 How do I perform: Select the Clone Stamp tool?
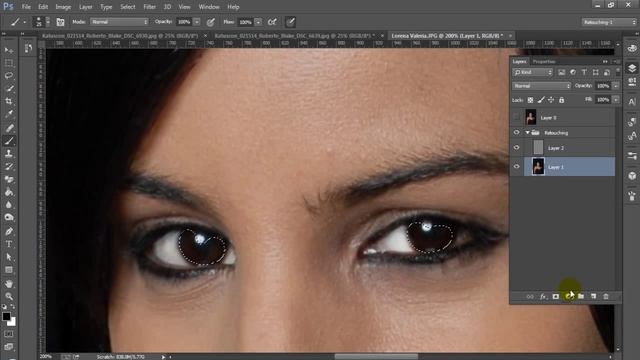pyautogui.click(x=9, y=153)
